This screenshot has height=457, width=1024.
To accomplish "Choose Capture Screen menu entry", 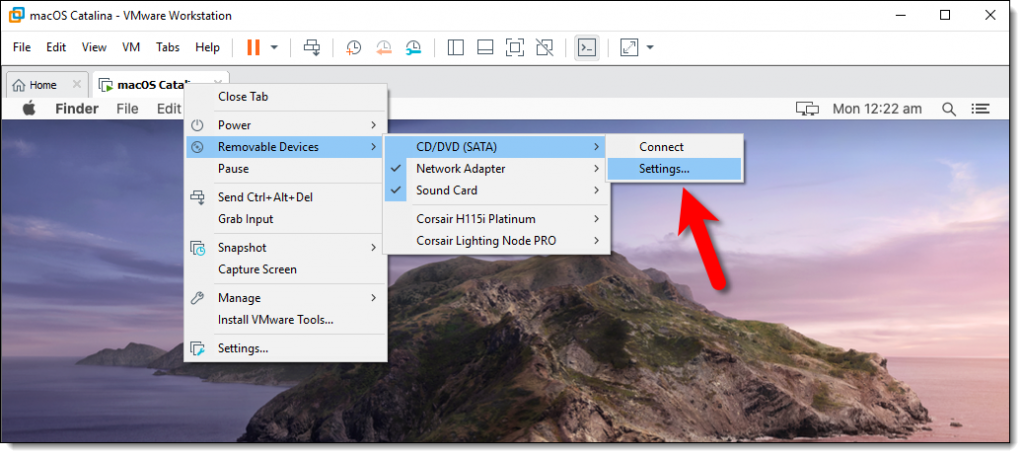I will 286,270.
